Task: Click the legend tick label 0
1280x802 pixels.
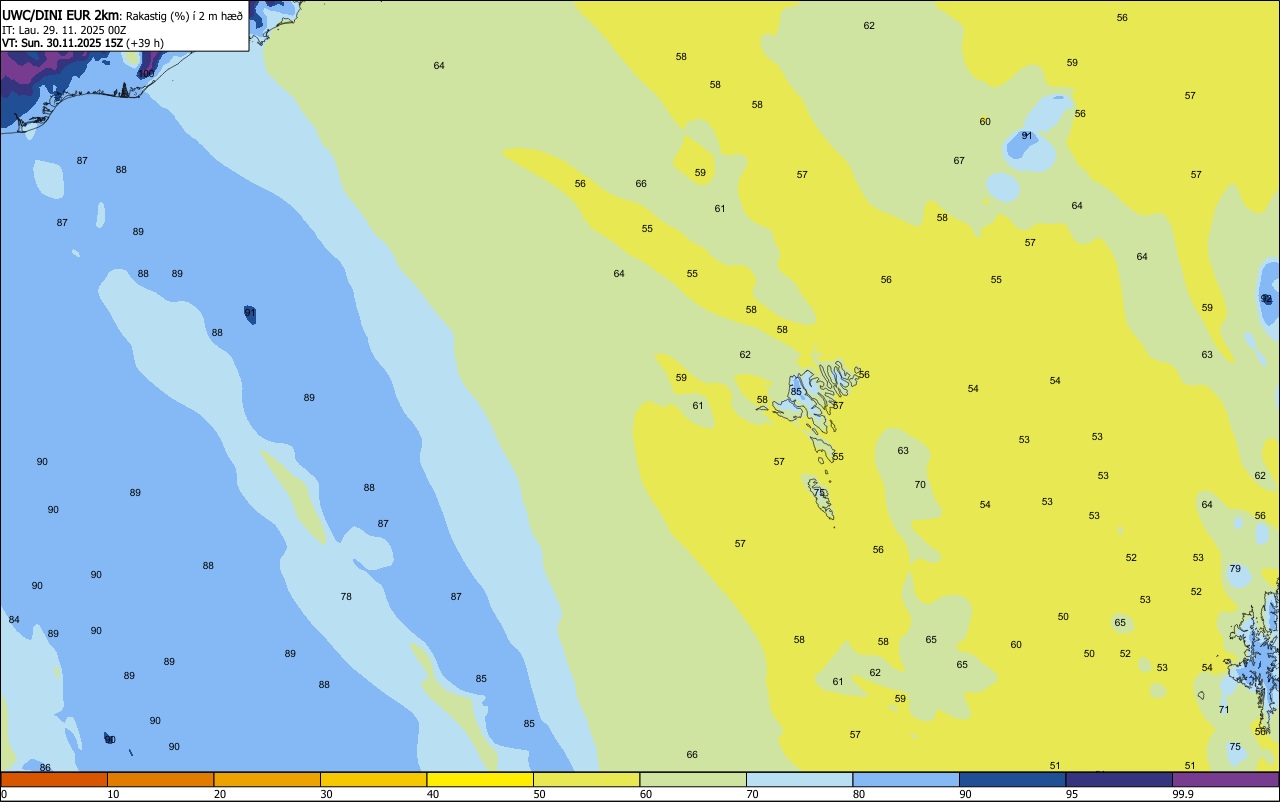Action: 4,794
